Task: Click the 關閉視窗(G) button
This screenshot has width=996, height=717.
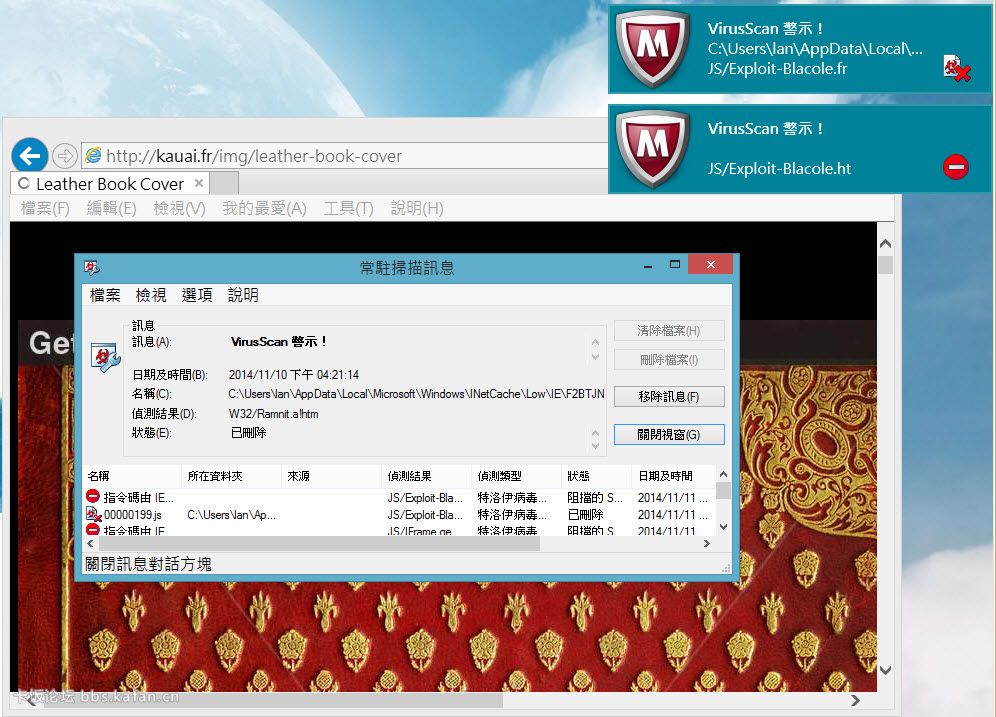Action: 669,435
